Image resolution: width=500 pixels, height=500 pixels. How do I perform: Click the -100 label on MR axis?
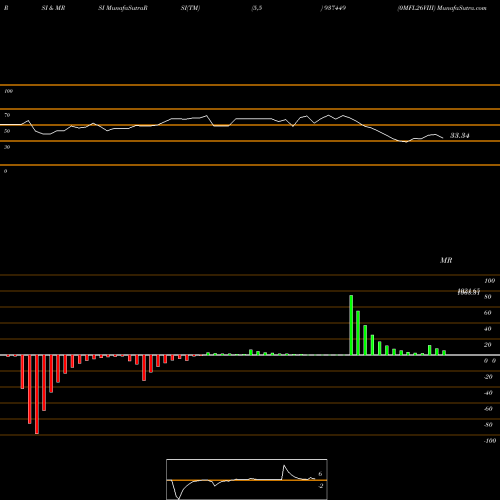(x=490, y=441)
